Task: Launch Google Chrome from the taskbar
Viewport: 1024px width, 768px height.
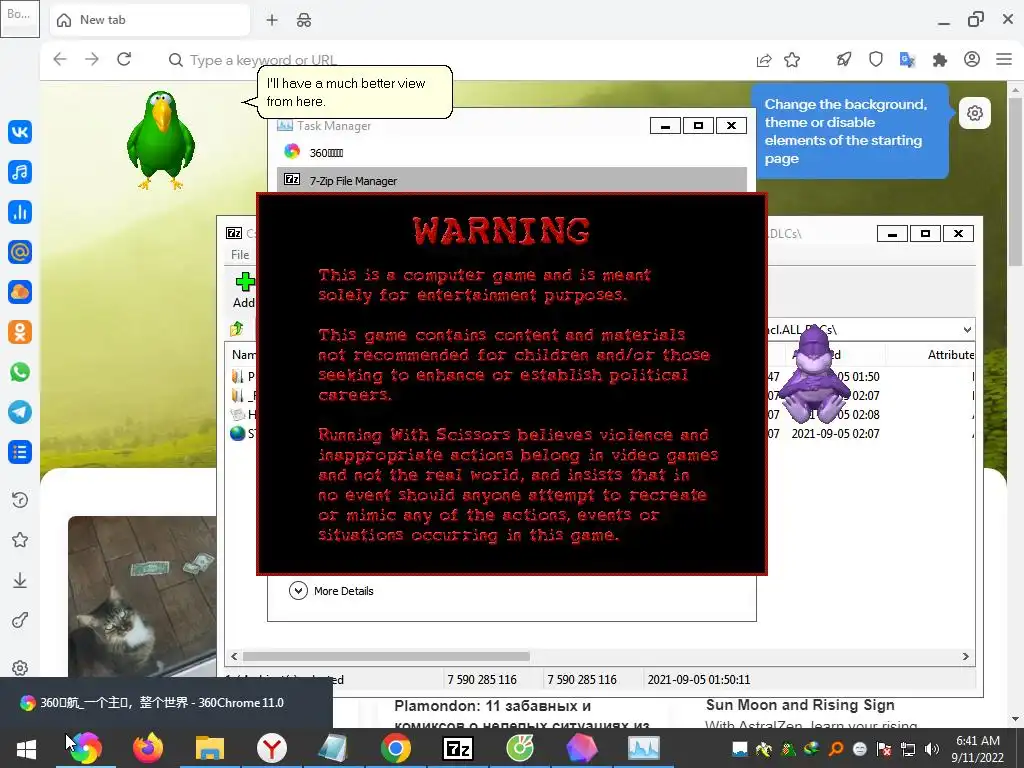Action: (x=396, y=748)
